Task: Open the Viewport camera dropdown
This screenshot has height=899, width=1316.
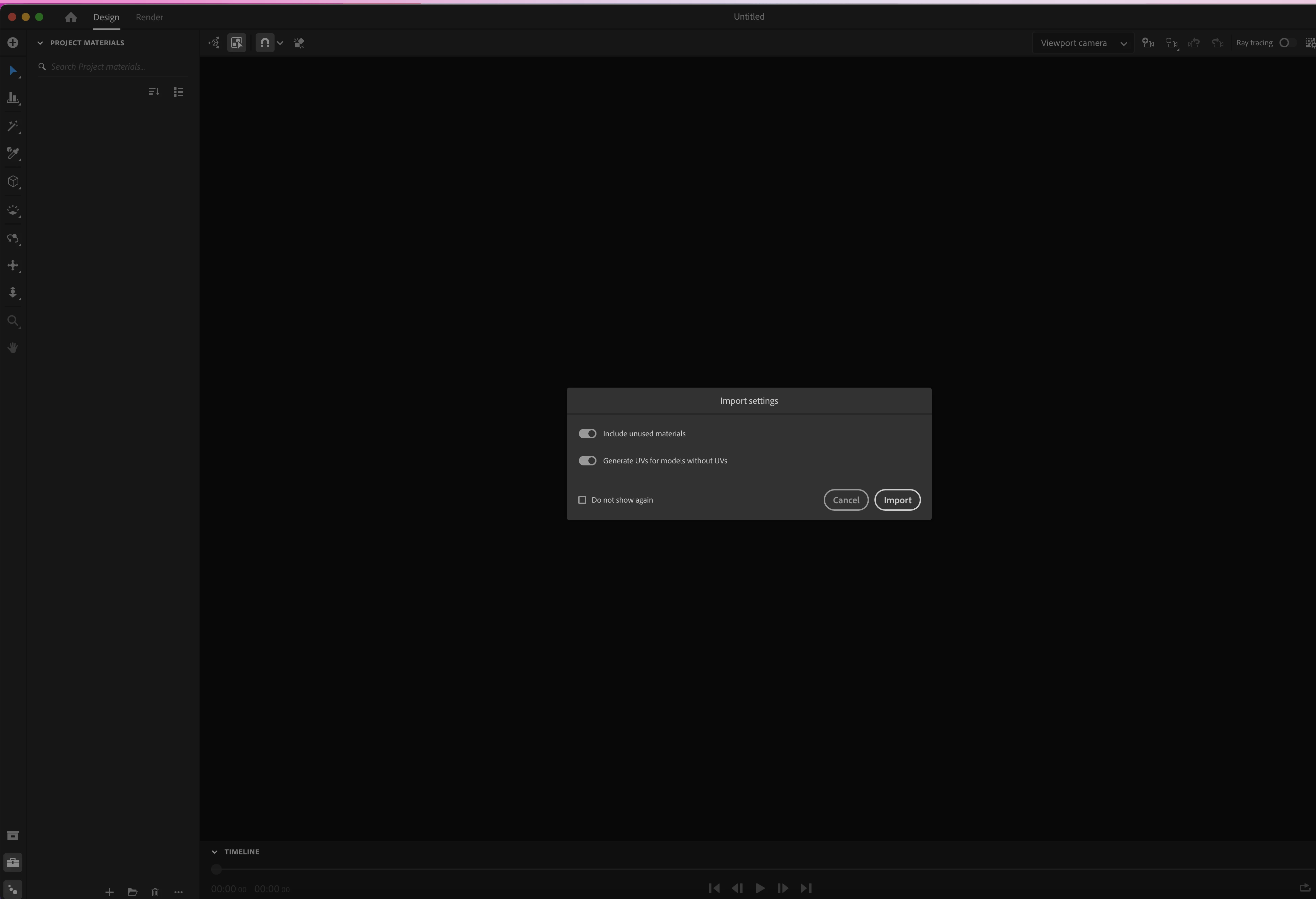Action: click(x=1082, y=43)
